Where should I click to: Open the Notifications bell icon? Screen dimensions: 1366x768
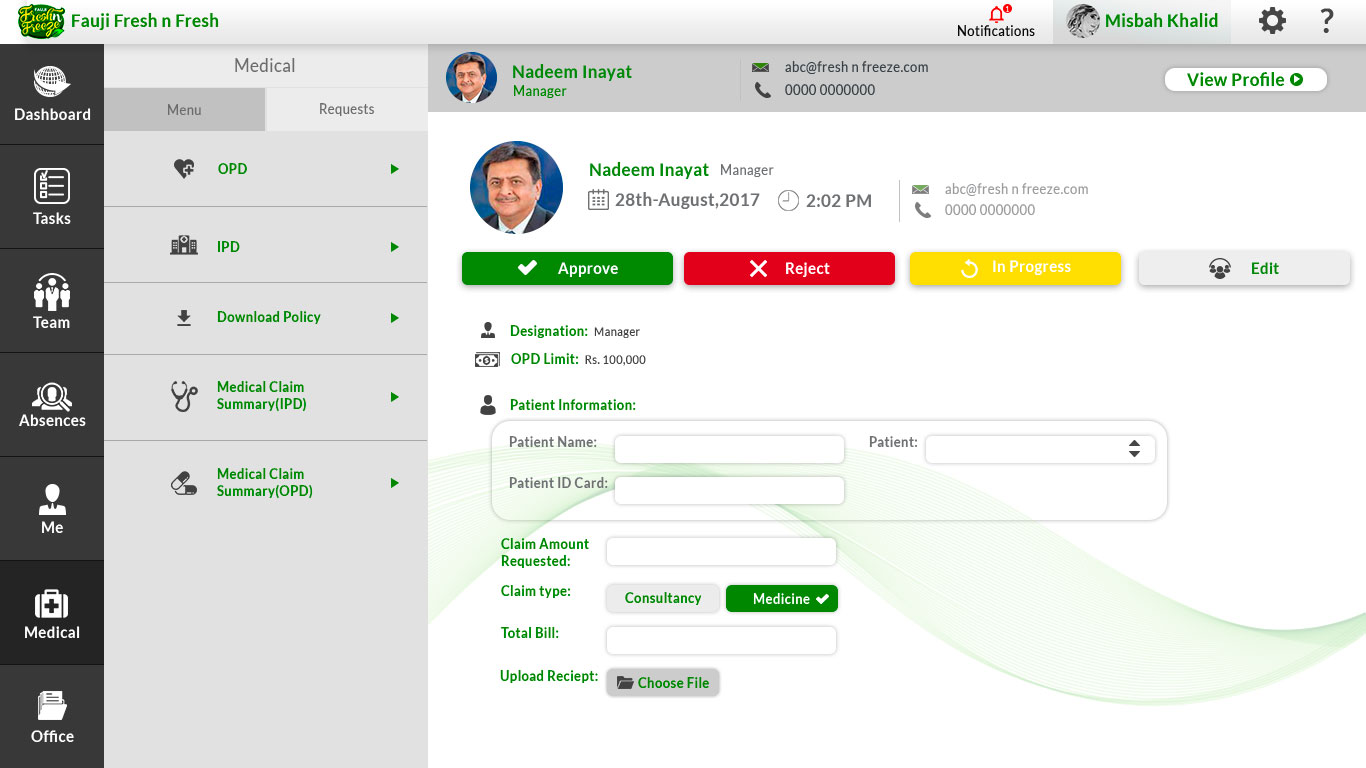(x=996, y=15)
